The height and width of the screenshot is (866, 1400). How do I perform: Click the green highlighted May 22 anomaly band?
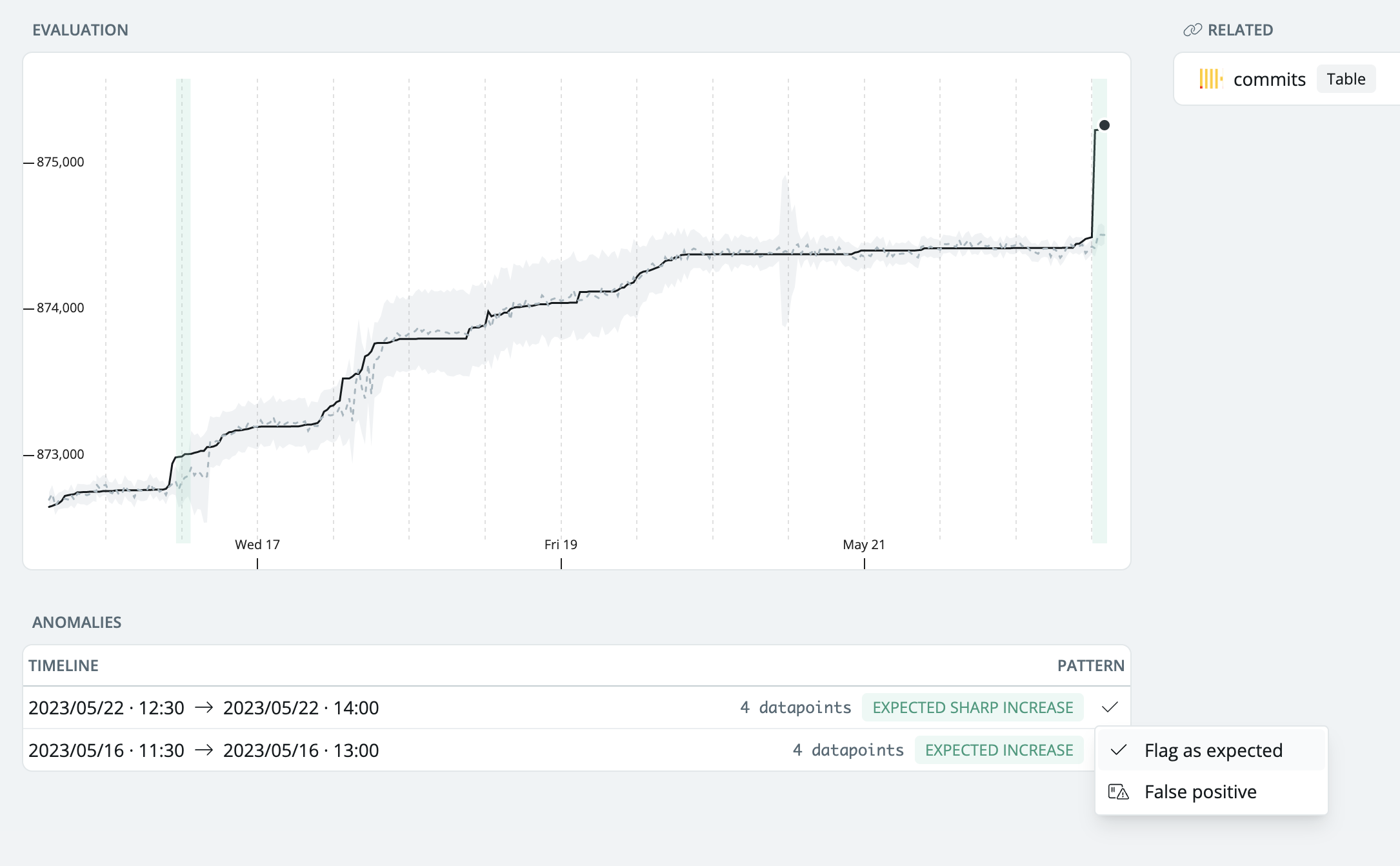pos(1100,387)
